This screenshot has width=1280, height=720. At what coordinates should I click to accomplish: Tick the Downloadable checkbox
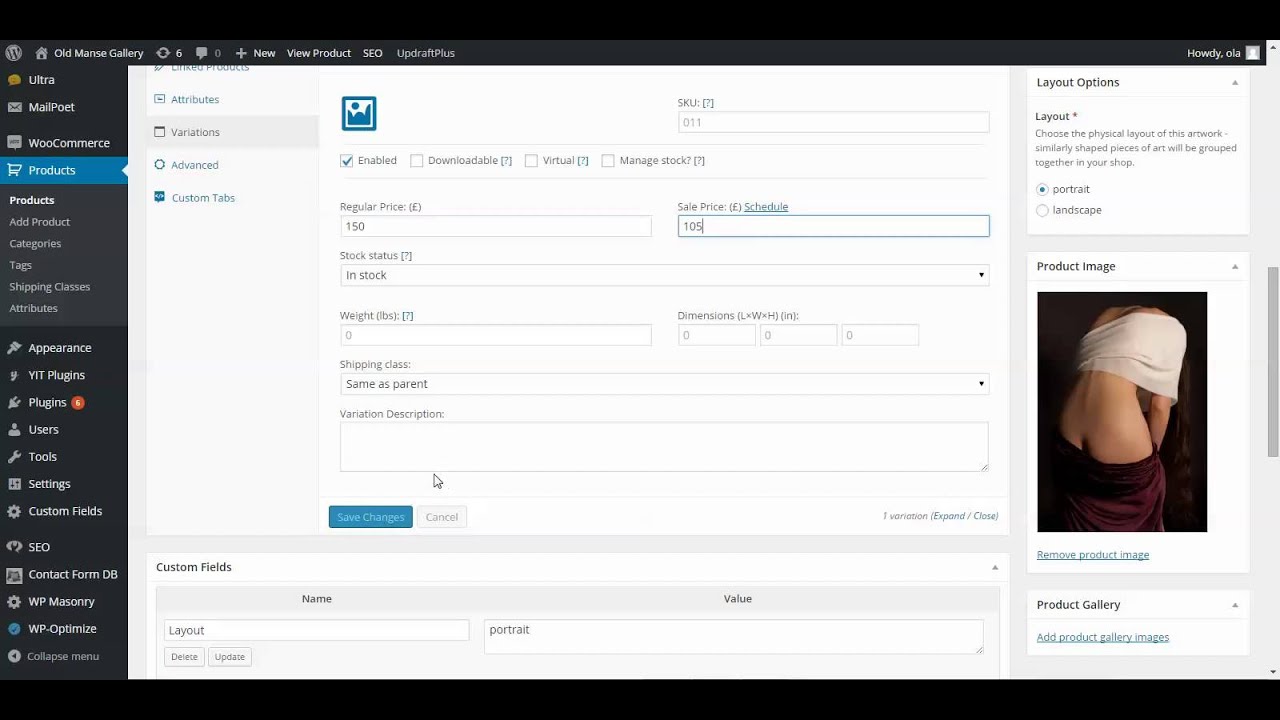point(417,161)
